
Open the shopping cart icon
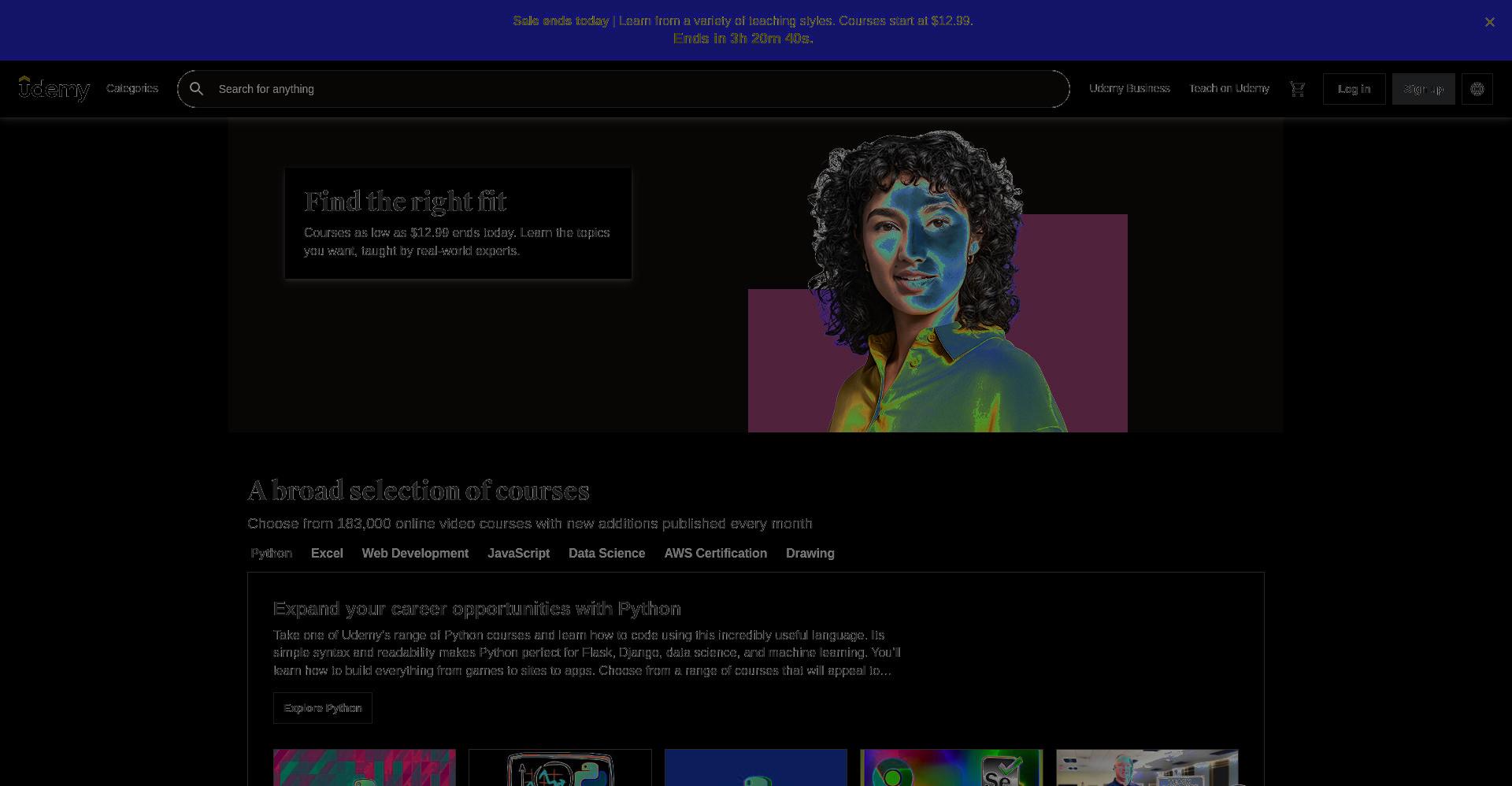[1297, 89]
